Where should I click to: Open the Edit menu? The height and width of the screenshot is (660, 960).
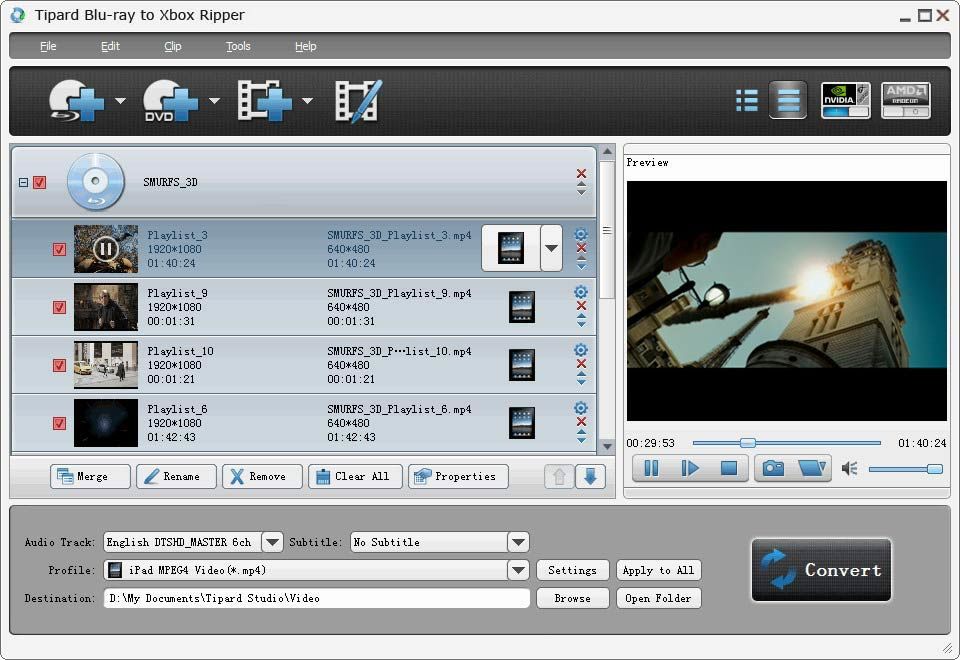click(110, 47)
